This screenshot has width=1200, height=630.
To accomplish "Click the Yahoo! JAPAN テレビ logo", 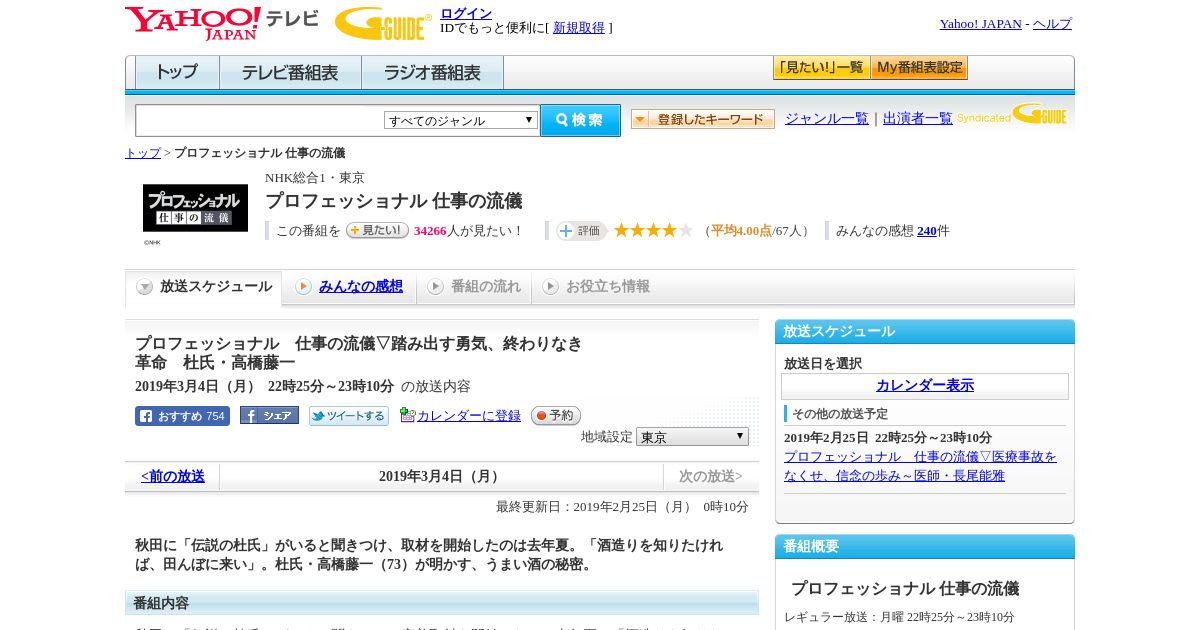I will pos(222,22).
